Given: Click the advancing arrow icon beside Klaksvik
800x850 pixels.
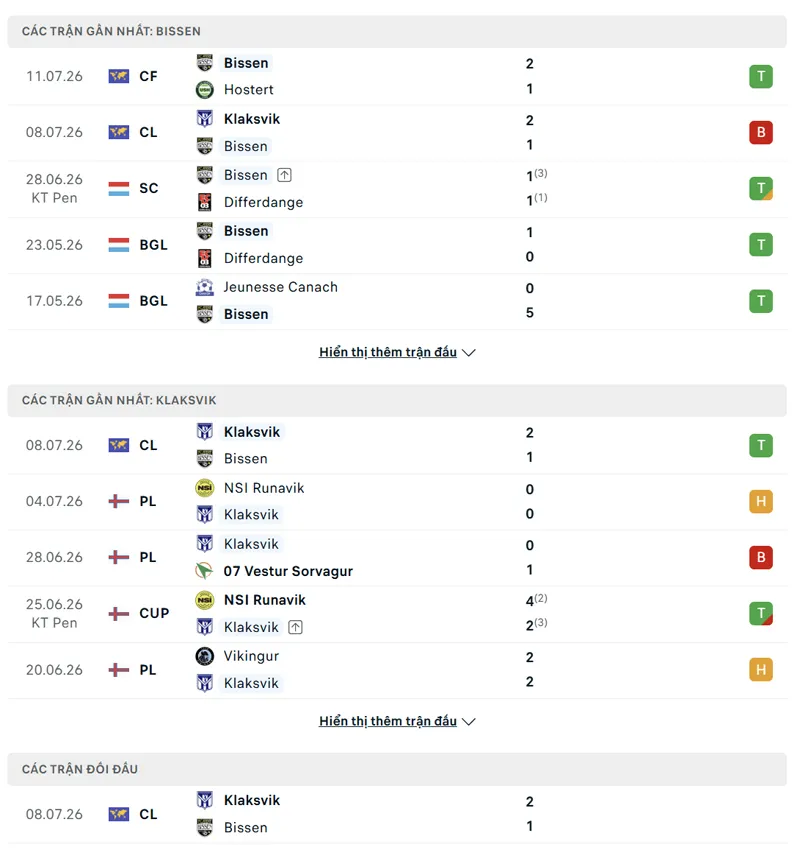Looking at the screenshot, I should [x=295, y=627].
